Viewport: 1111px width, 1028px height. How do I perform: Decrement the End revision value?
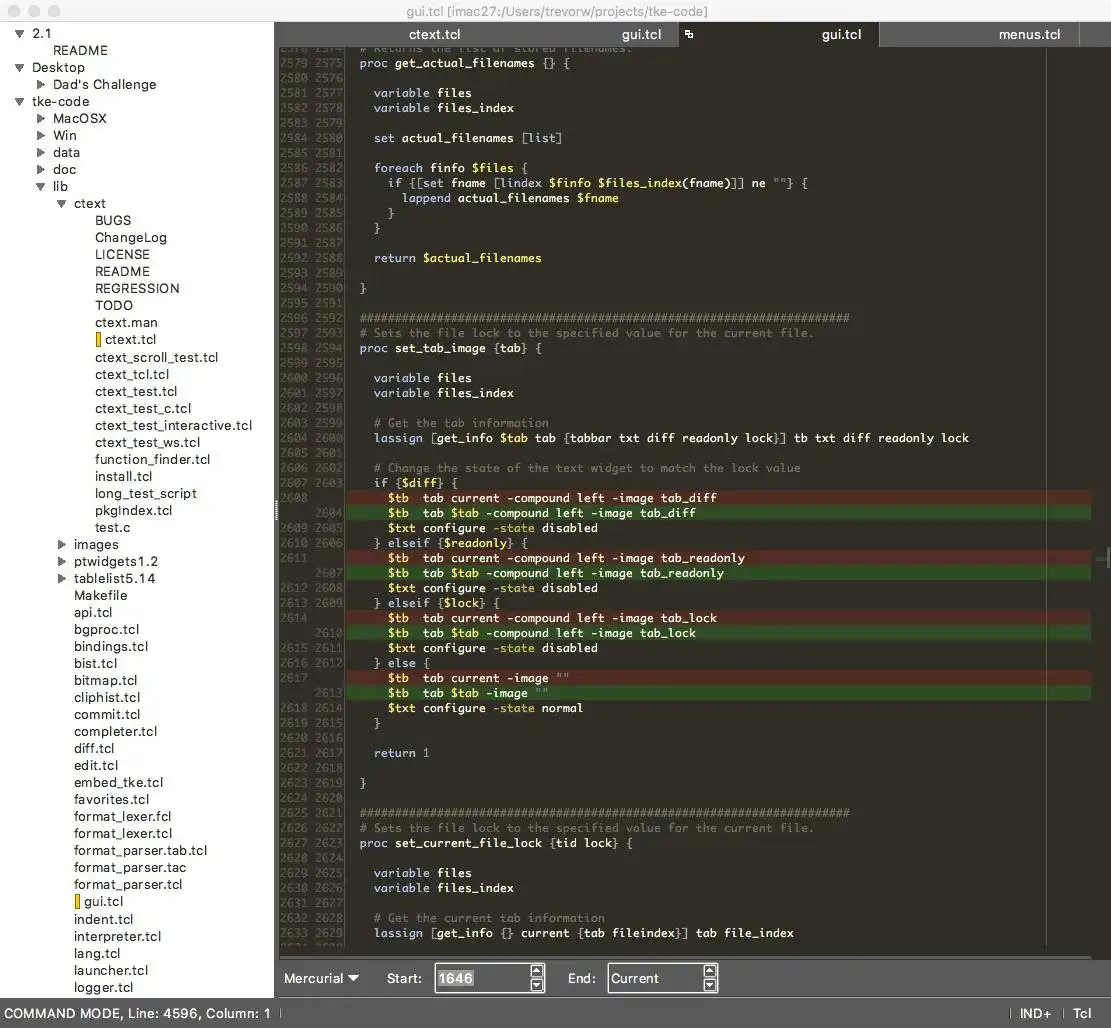pos(709,985)
